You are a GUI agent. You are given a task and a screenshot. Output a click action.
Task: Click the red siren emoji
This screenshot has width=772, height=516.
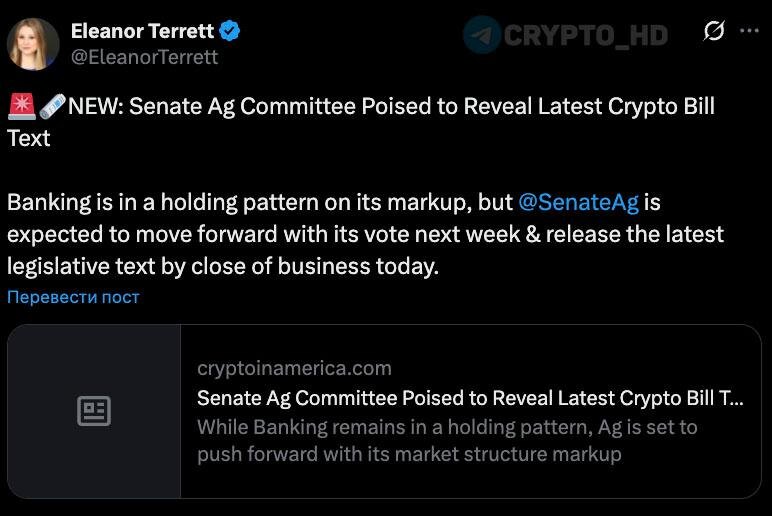[21, 107]
